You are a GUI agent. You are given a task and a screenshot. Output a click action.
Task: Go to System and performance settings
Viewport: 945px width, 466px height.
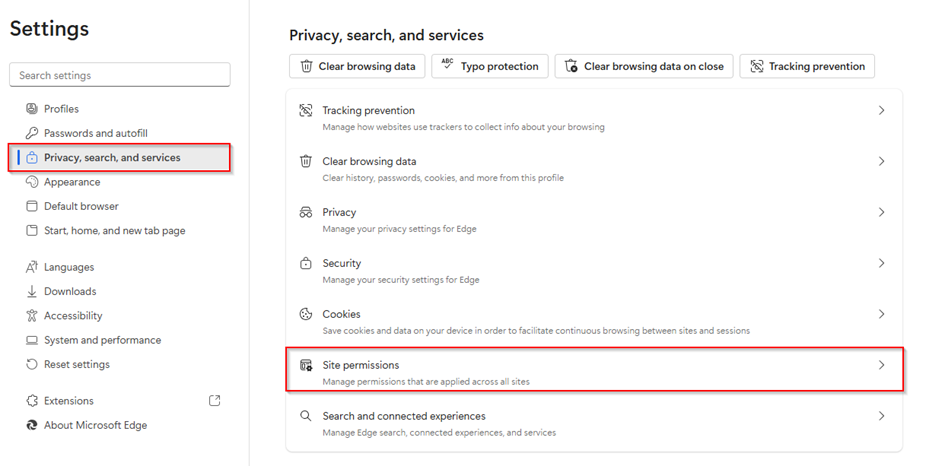pyautogui.click(x=102, y=340)
